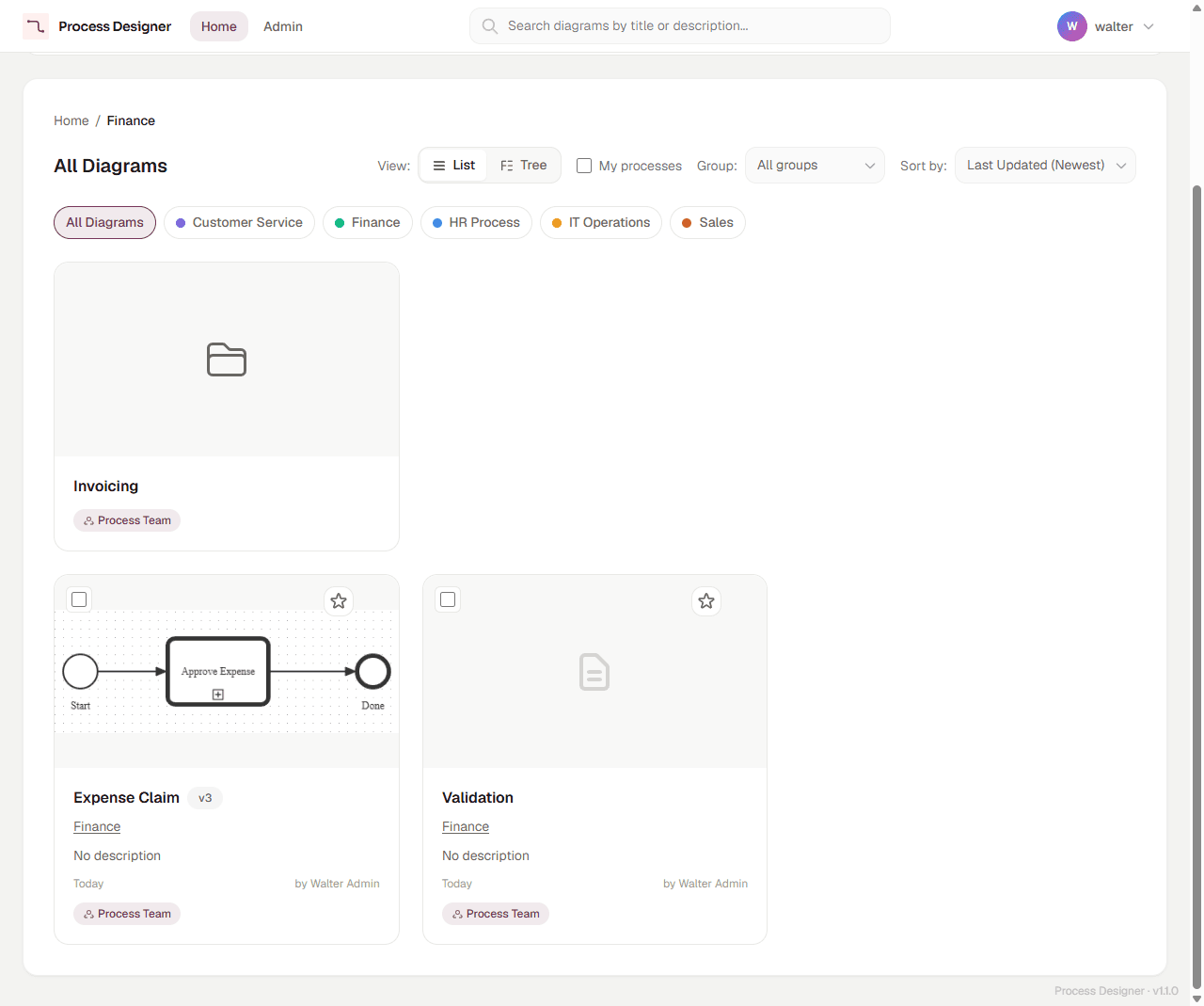The width and height of the screenshot is (1204, 1006).
Task: Click the Validation document placeholder icon
Action: [x=594, y=672]
